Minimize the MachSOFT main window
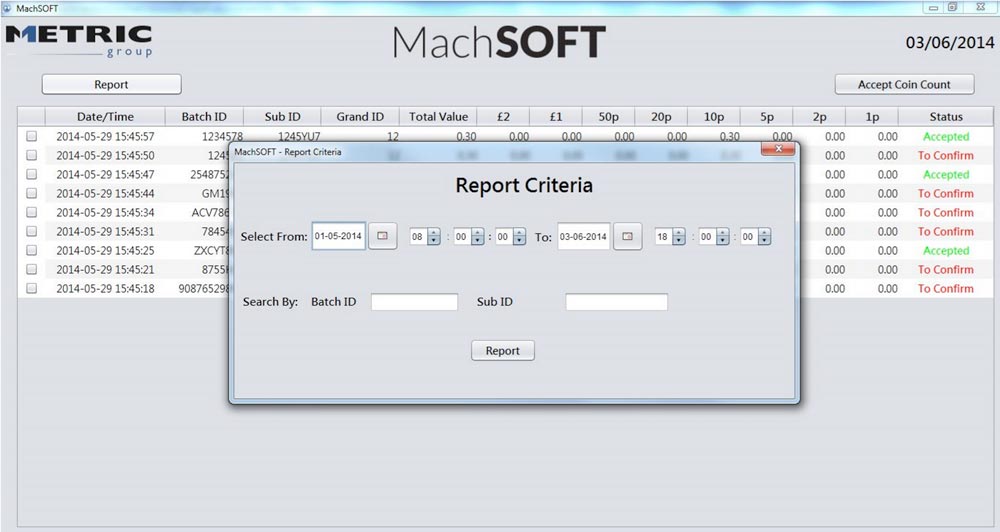This screenshot has width=1000, height=532. pyautogui.click(x=934, y=8)
